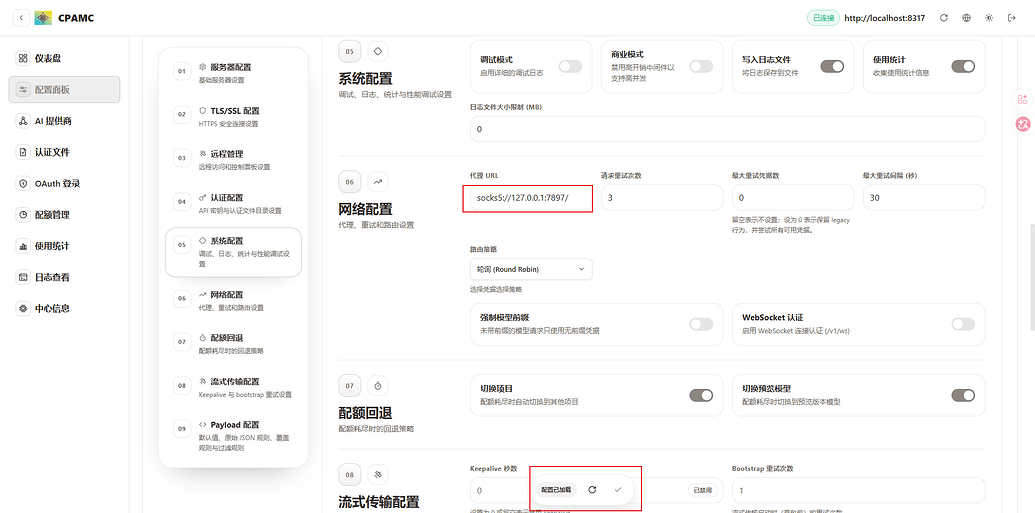Jump to 03 远程管理 section
Viewport: 1035px width, 513px height.
click(233, 160)
